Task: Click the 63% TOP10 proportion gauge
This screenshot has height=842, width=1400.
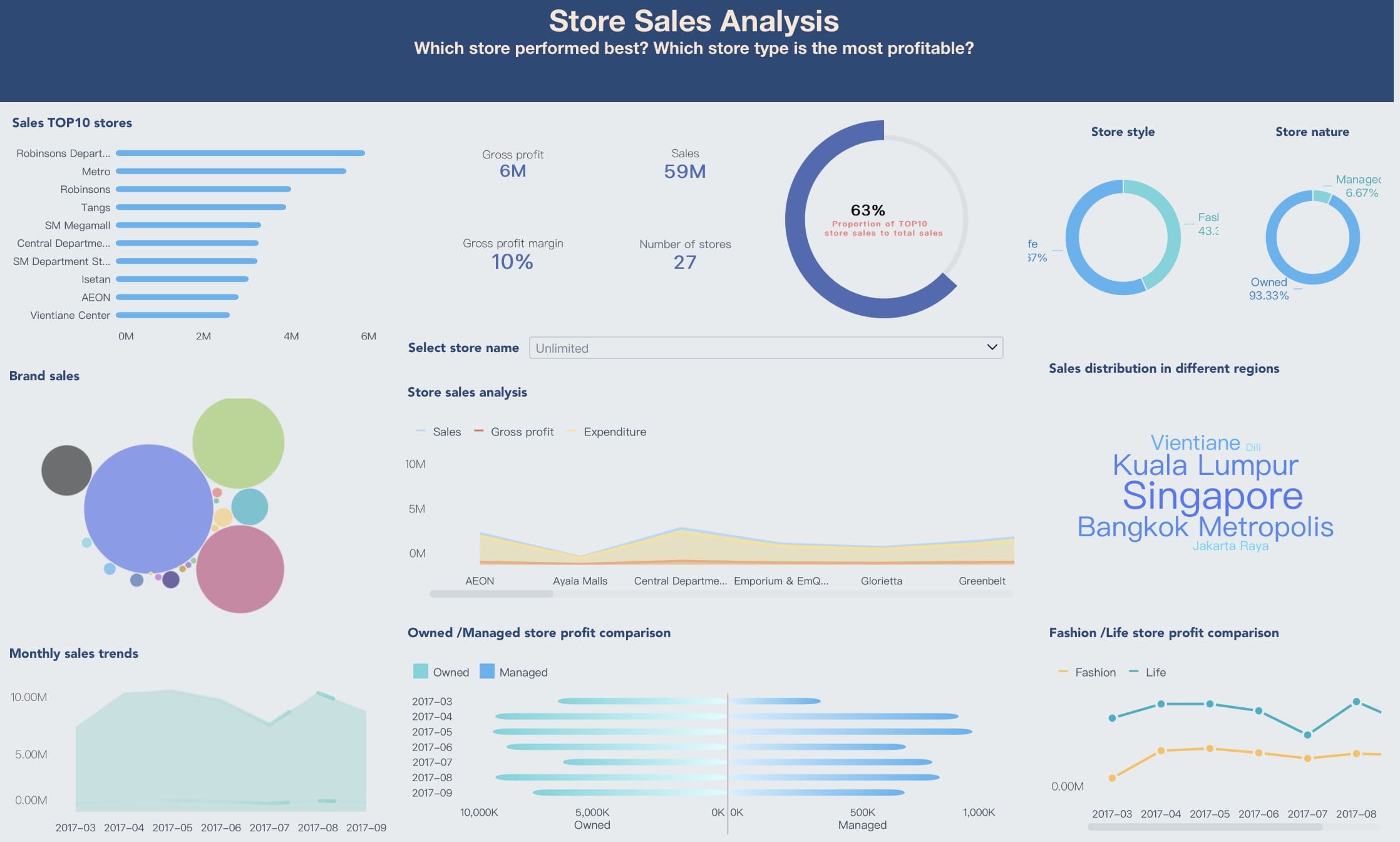Action: tap(877, 219)
